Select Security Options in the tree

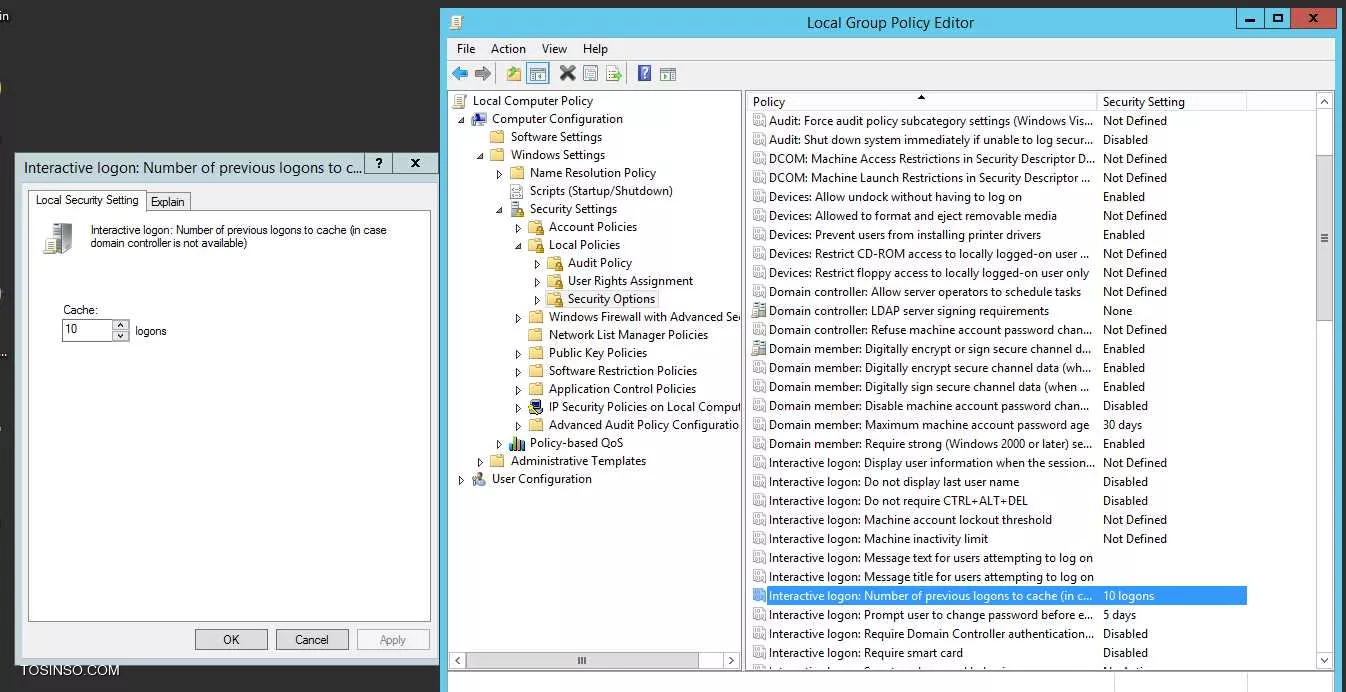(611, 299)
